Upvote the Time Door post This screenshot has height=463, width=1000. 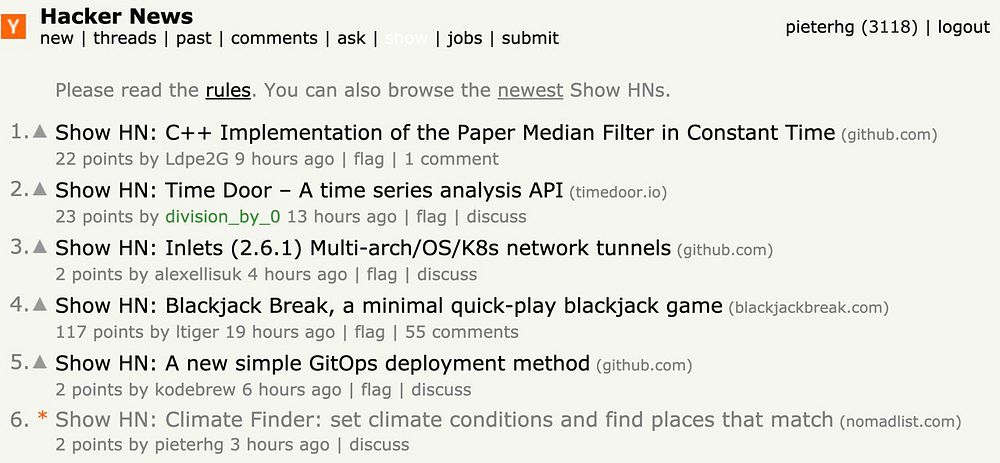click(x=41, y=189)
